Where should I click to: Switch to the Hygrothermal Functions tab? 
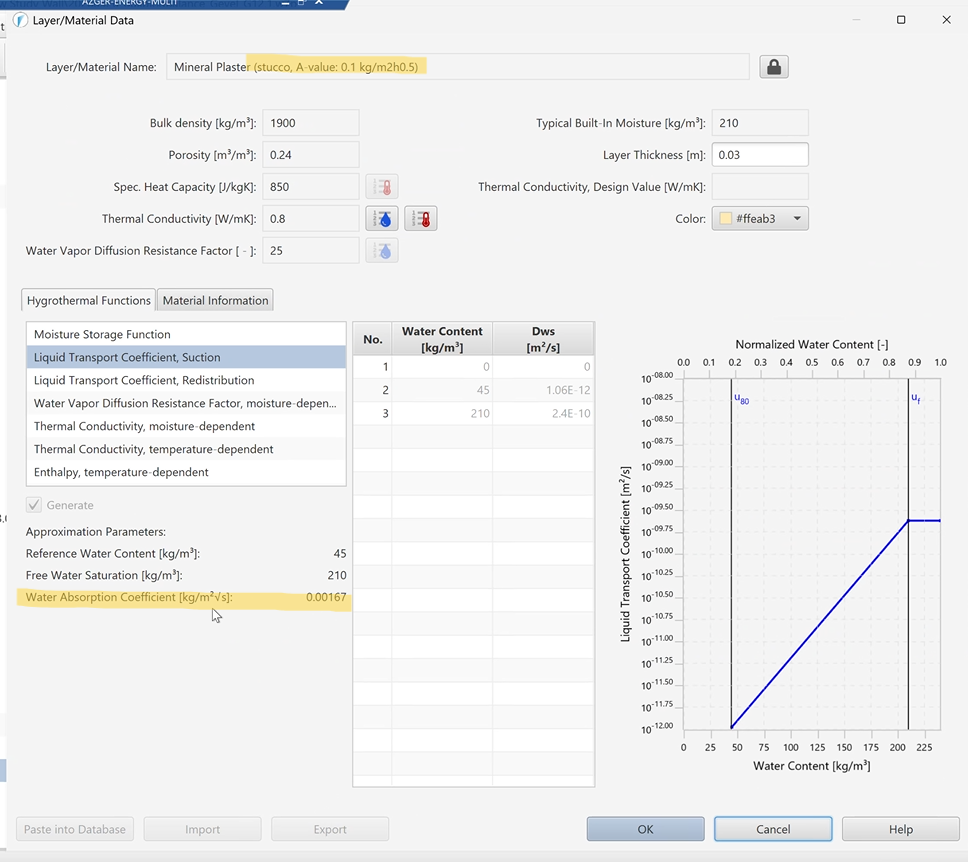(89, 300)
